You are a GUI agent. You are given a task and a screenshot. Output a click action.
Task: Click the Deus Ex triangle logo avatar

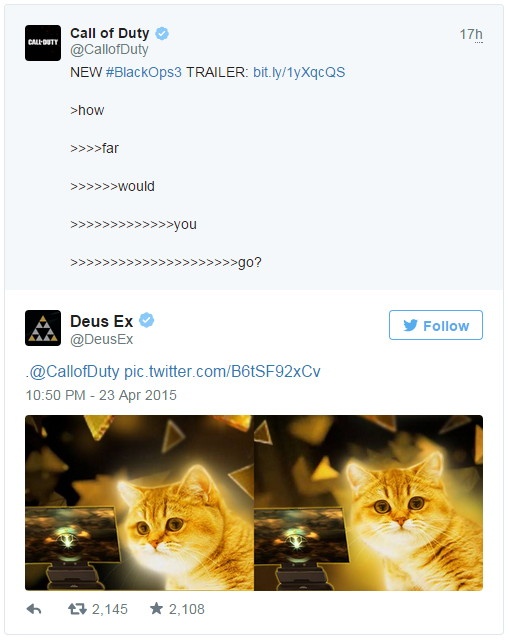coord(43,328)
